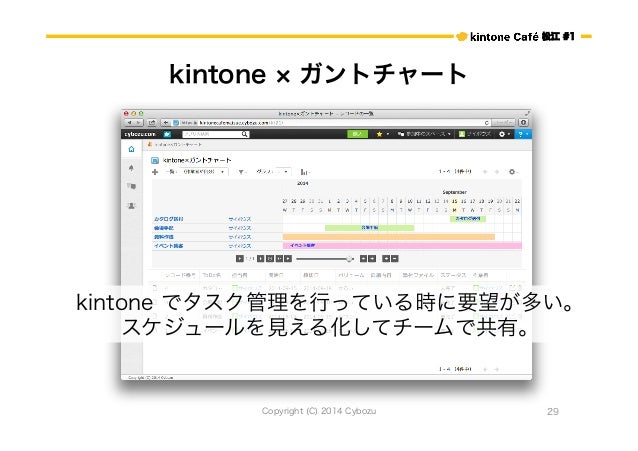Click the green Gantt bar in second row

click(369, 228)
